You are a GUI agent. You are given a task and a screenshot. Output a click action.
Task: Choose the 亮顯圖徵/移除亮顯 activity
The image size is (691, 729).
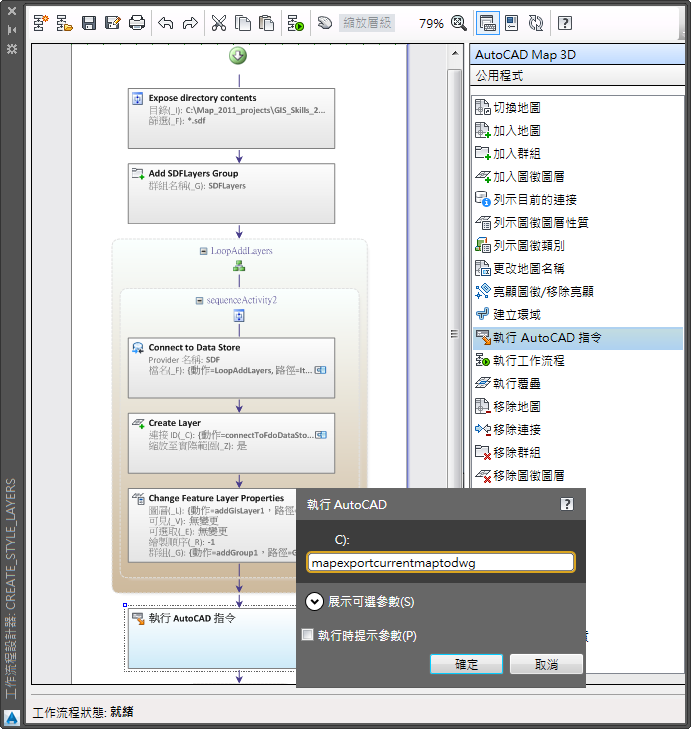pyautogui.click(x=578, y=292)
